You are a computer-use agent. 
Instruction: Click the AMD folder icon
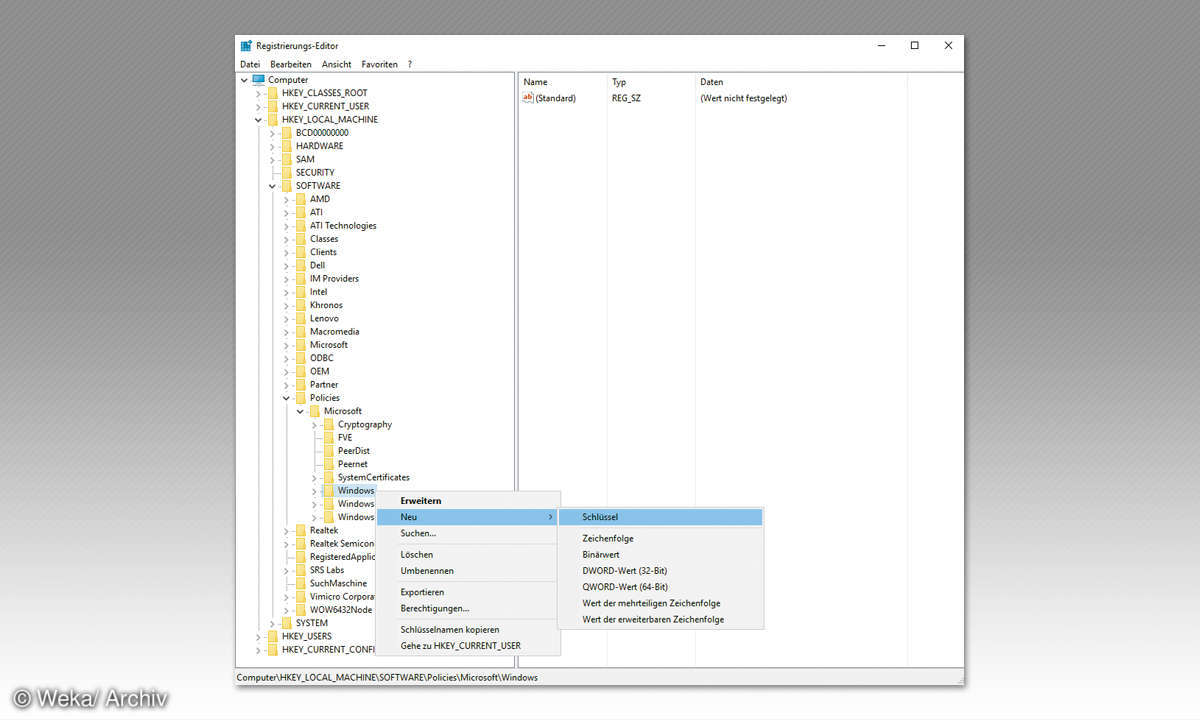pos(300,199)
